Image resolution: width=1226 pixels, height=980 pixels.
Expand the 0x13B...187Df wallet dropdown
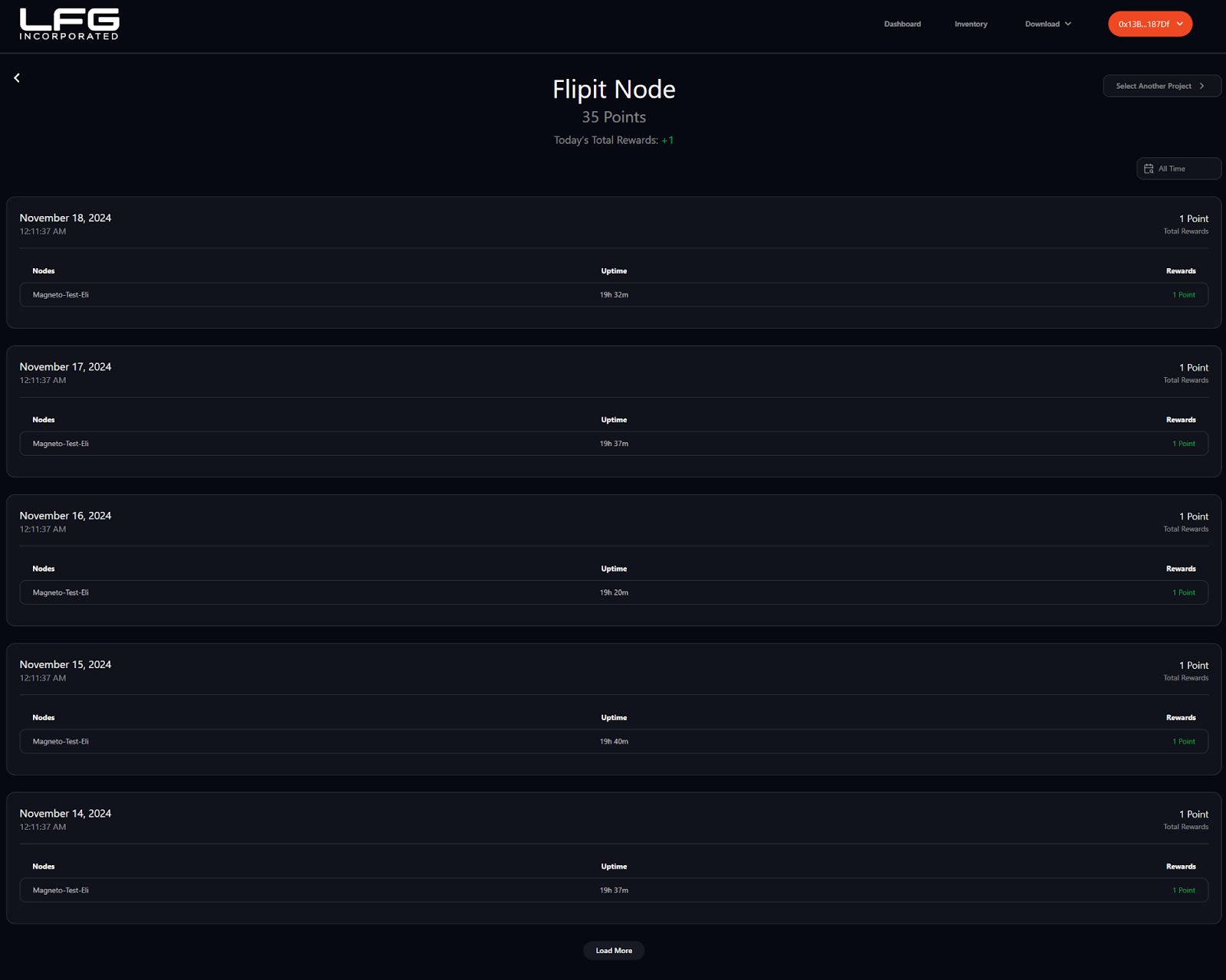[1150, 24]
